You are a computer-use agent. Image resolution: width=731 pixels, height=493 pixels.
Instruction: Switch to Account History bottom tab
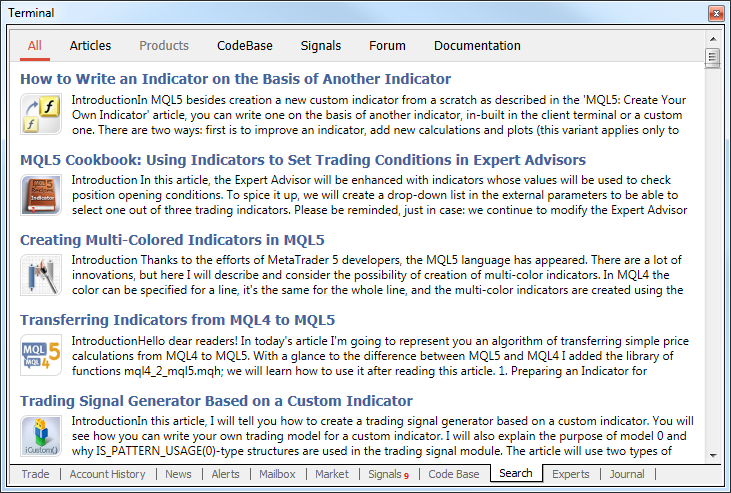[107, 475]
